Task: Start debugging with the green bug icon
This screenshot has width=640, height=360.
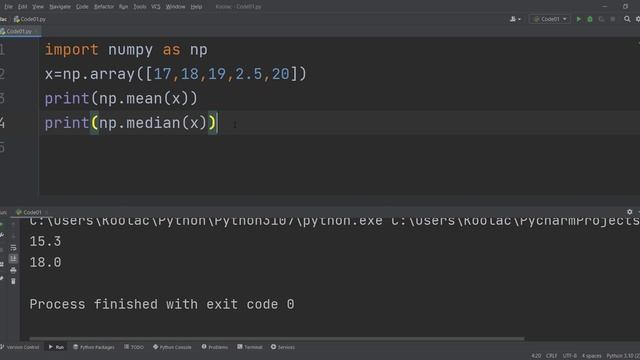Action: (x=590, y=19)
